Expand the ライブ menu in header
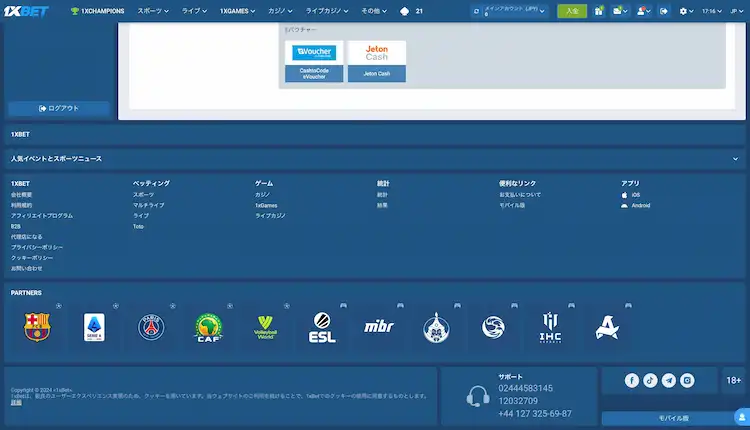750x430 pixels. (194, 11)
